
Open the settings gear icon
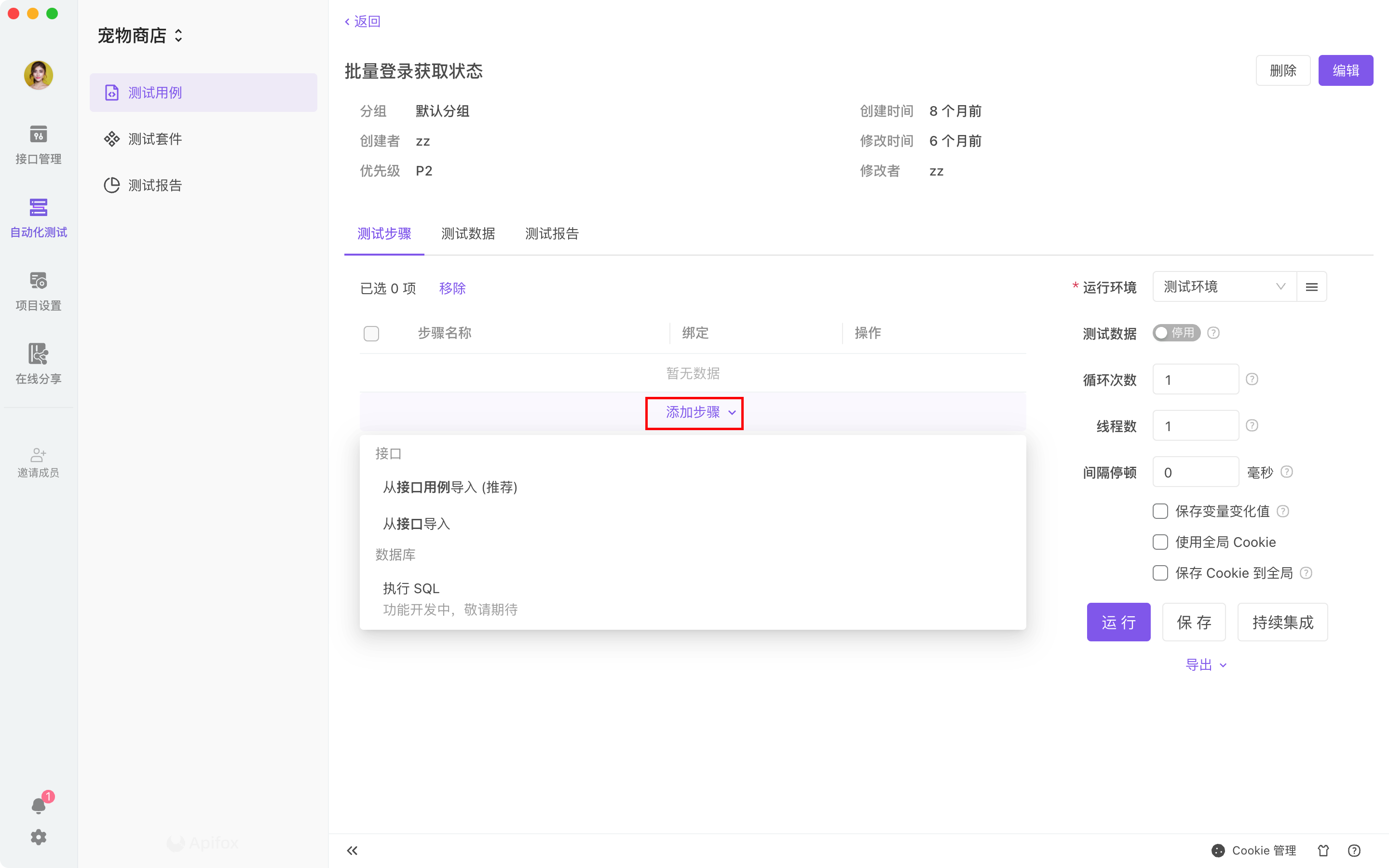38,837
